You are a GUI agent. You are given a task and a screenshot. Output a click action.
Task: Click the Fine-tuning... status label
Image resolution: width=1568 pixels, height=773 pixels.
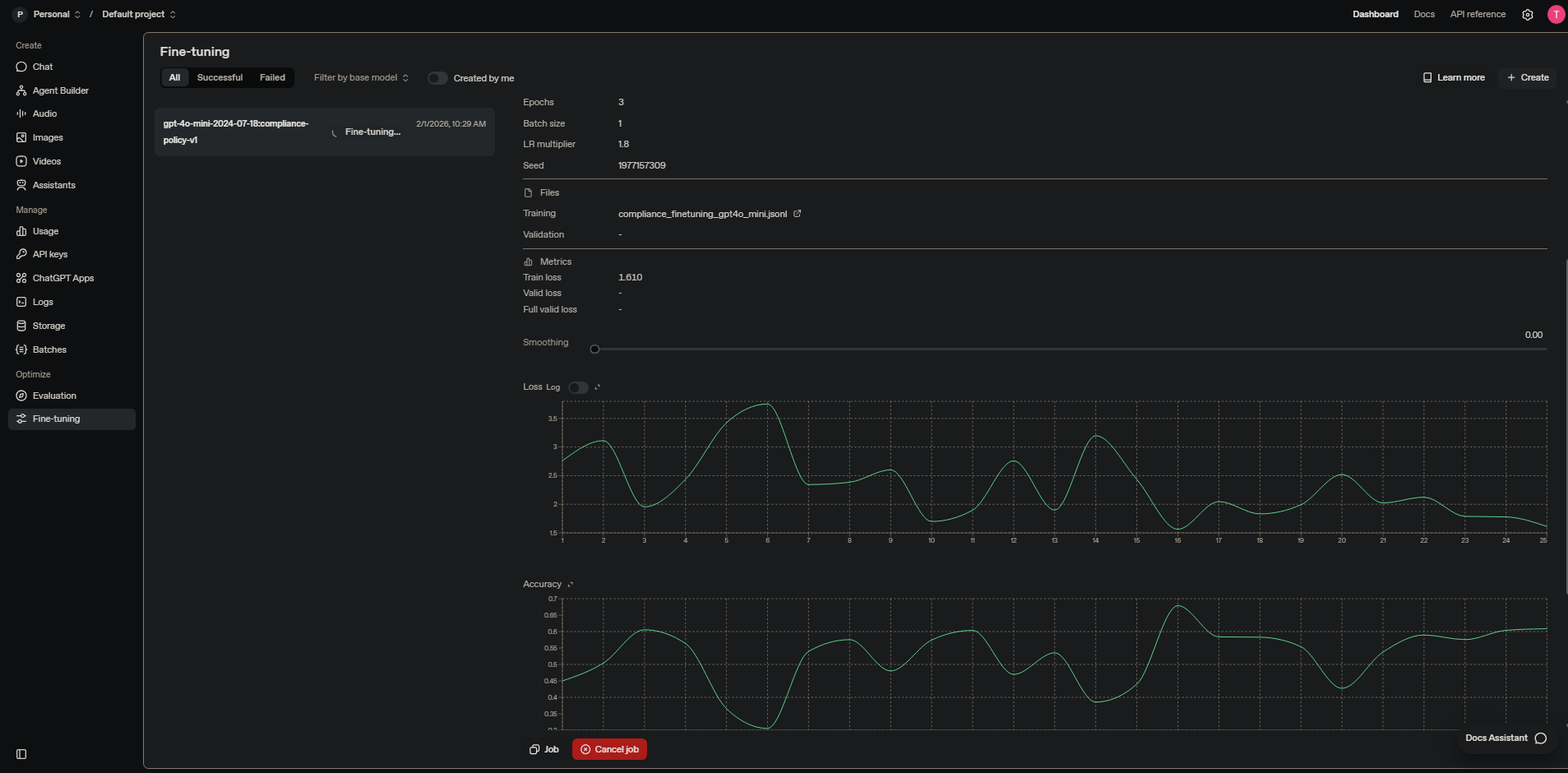(372, 132)
